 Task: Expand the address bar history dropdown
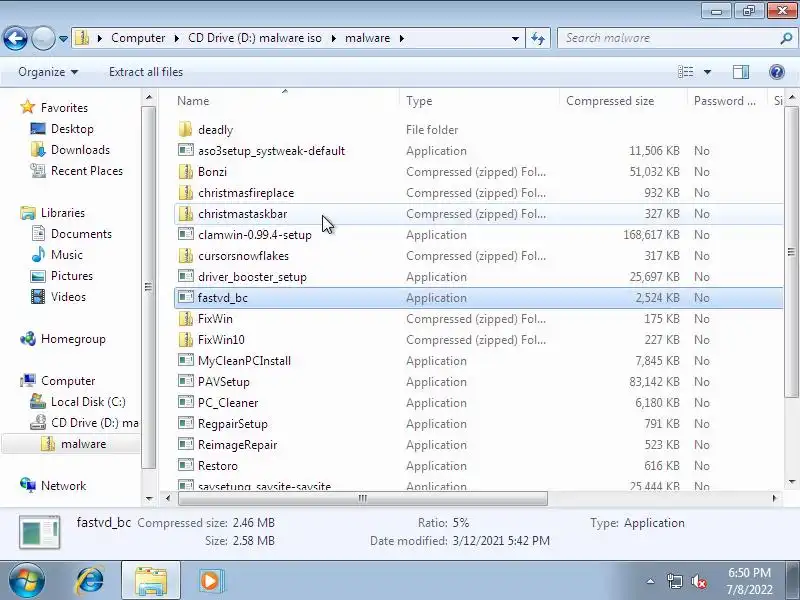pyautogui.click(x=515, y=39)
